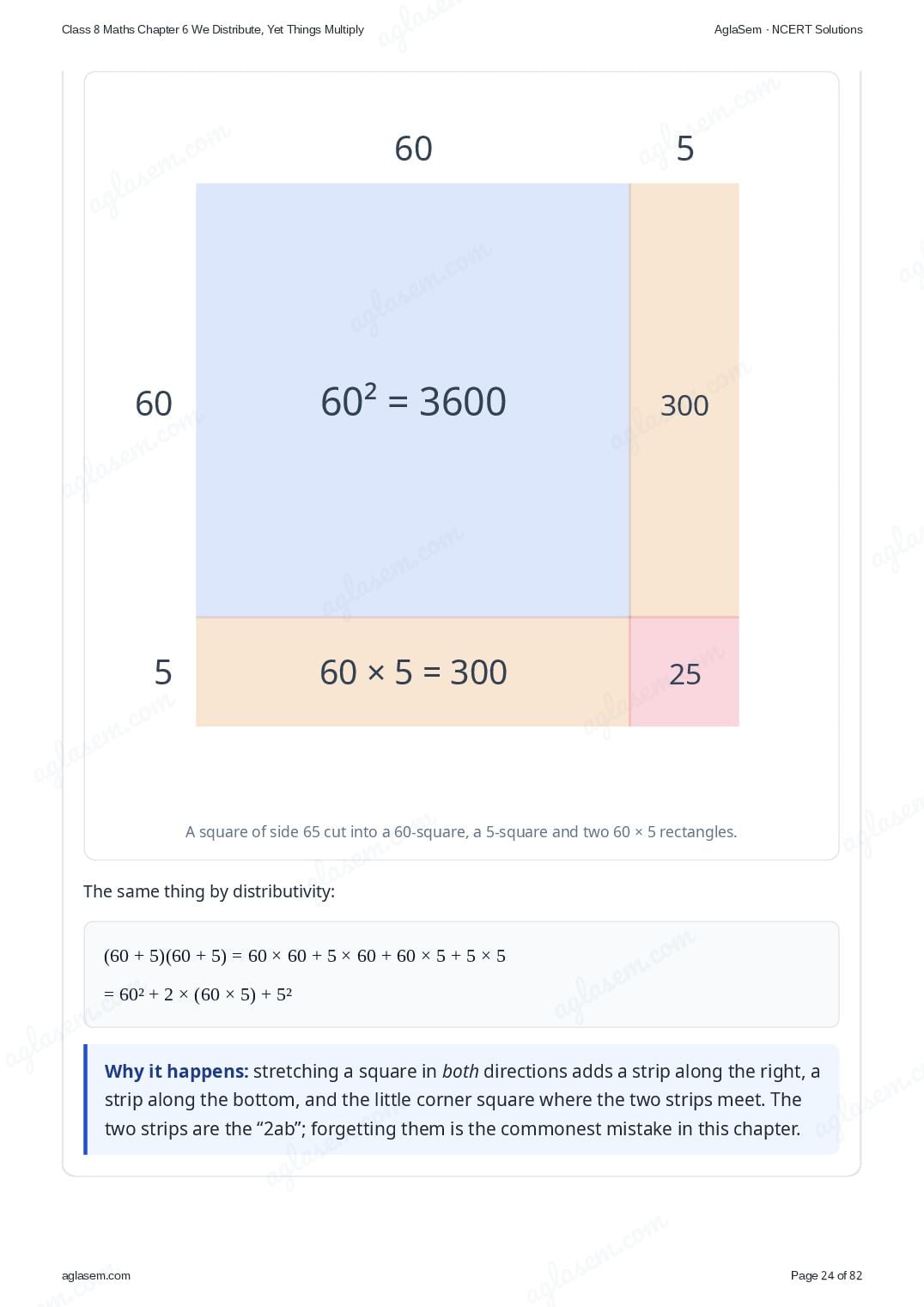Click the left side label 5
Viewport: 924px width, 1307px height.
click(x=163, y=672)
